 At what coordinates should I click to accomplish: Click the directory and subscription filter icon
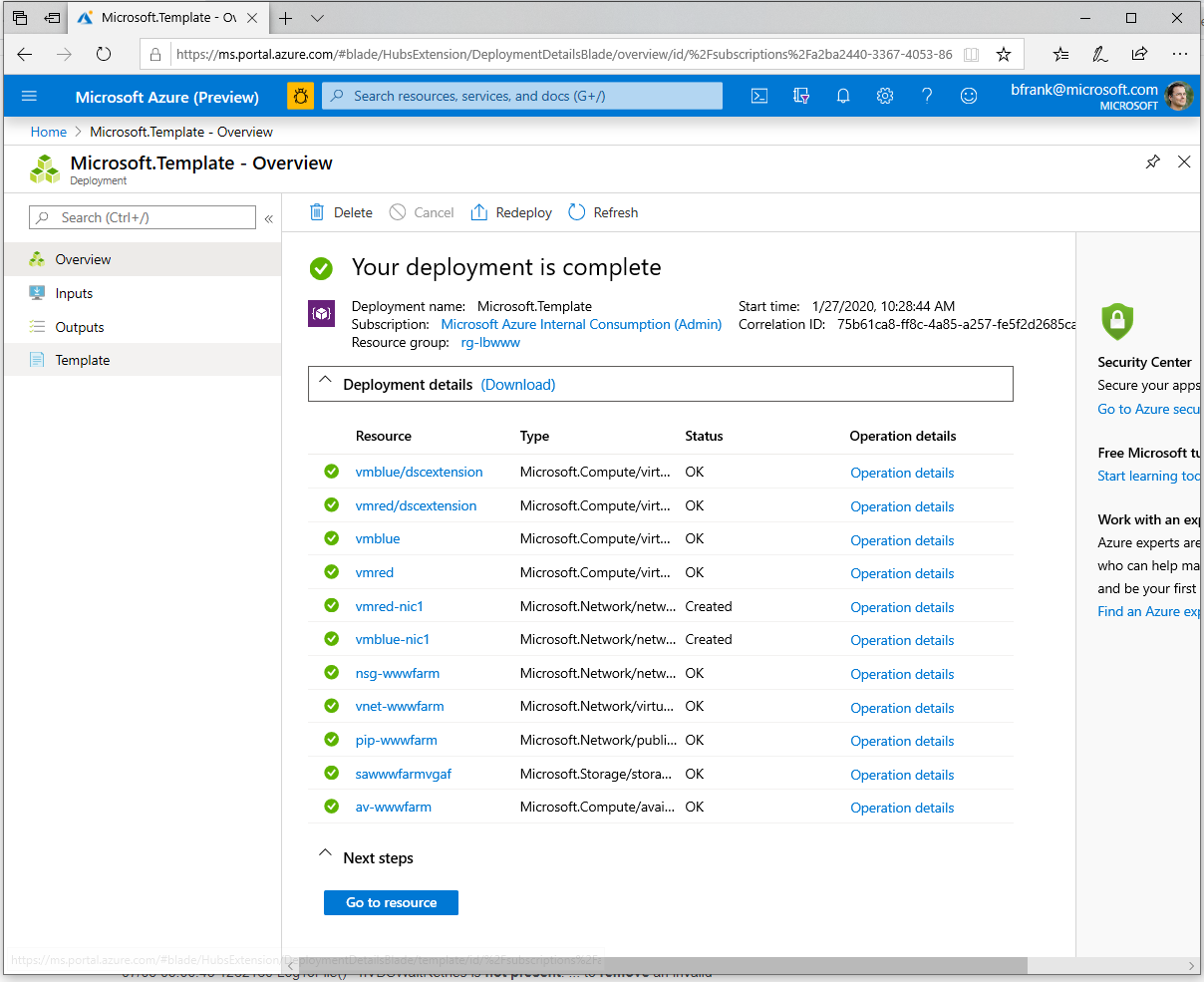801,96
